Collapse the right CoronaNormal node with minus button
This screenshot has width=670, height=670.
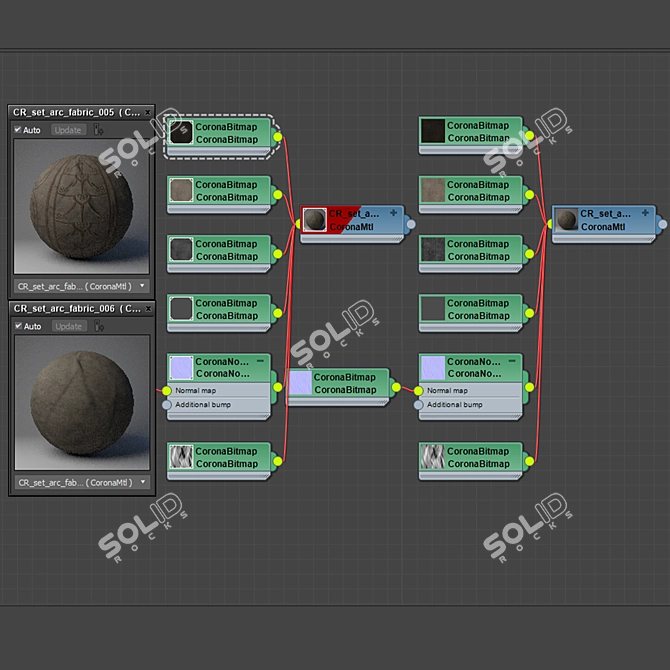[512, 360]
